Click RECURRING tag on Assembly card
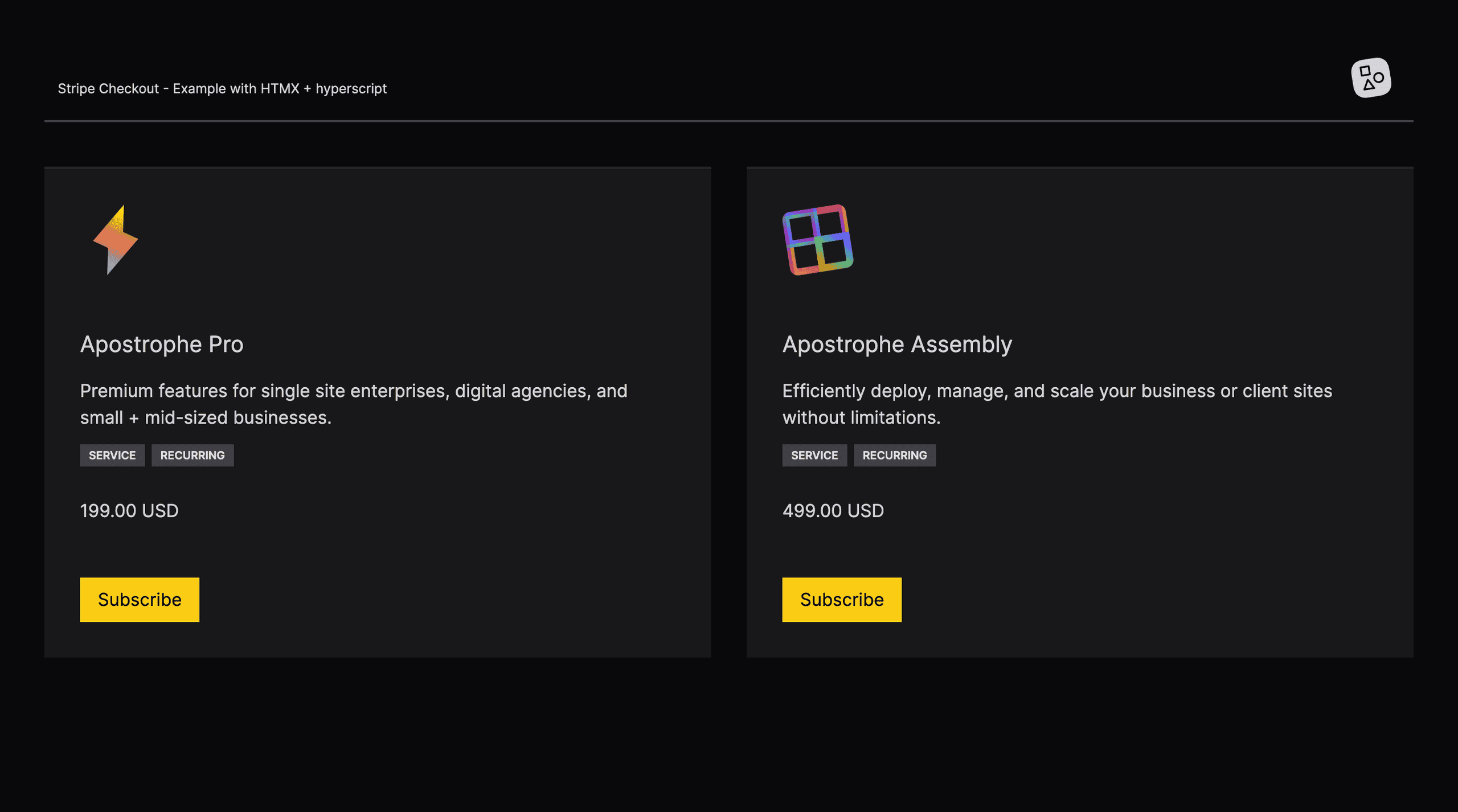Screen dimensions: 1458x812 click(894, 456)
